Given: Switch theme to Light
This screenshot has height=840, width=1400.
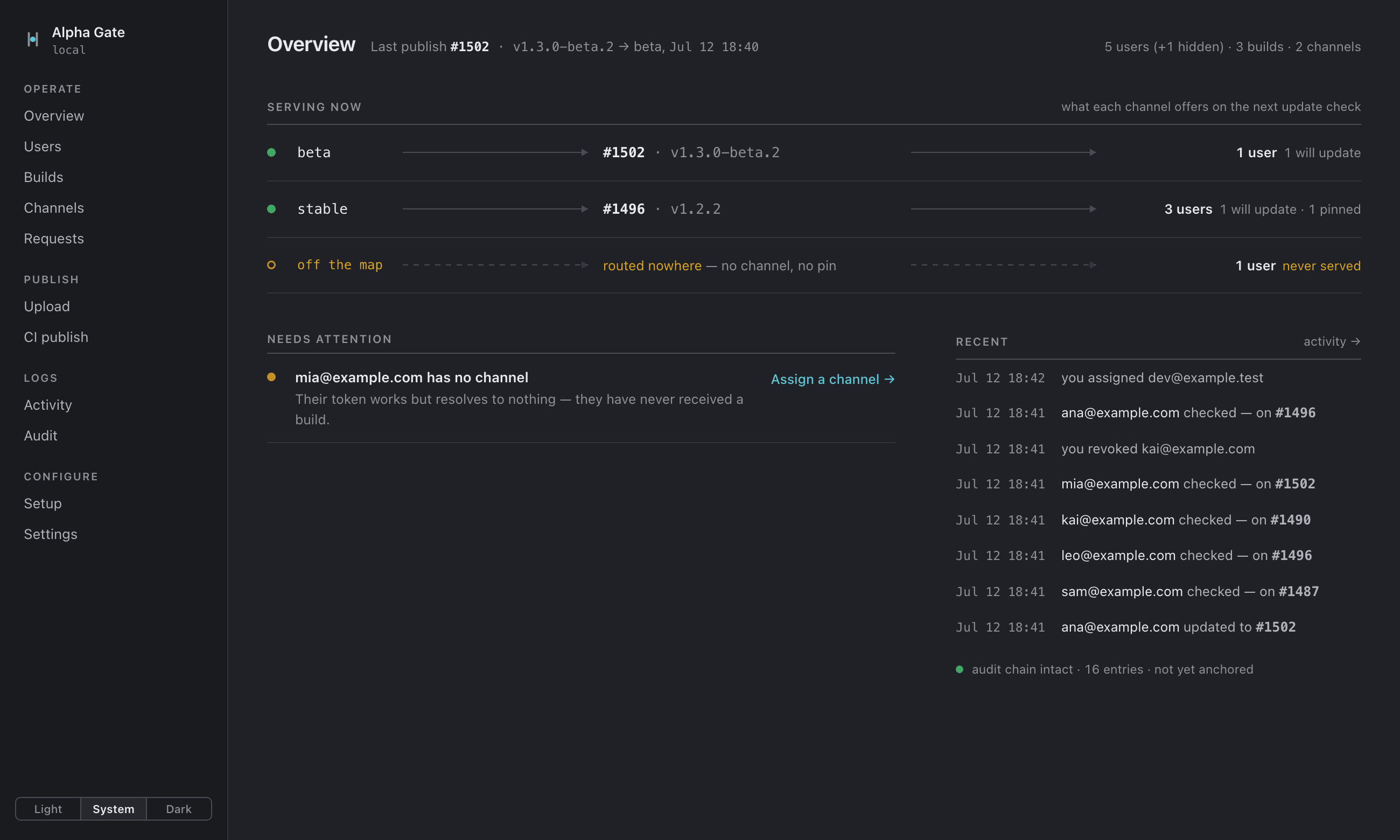Looking at the screenshot, I should 48,809.
